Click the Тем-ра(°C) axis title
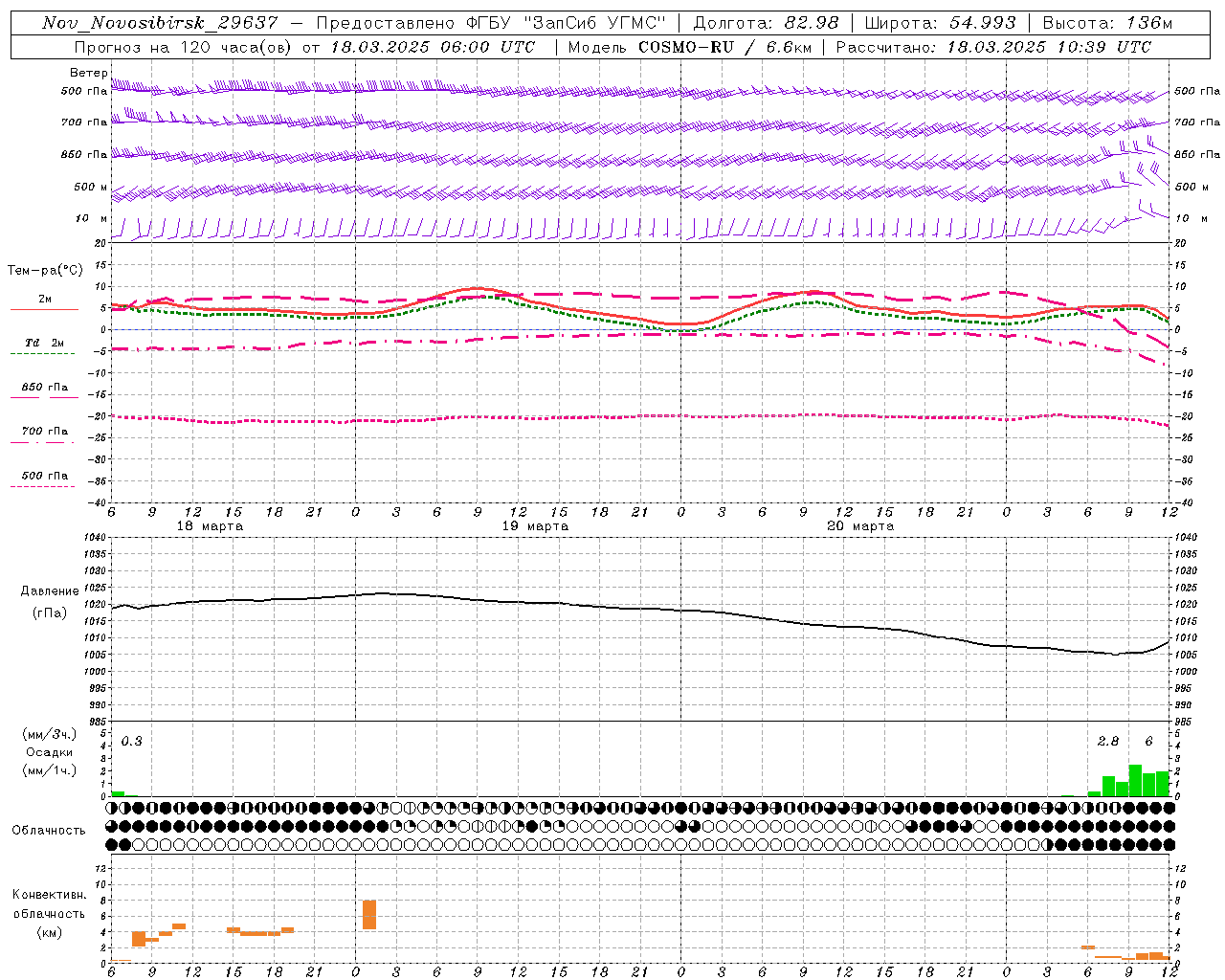 click(45, 271)
